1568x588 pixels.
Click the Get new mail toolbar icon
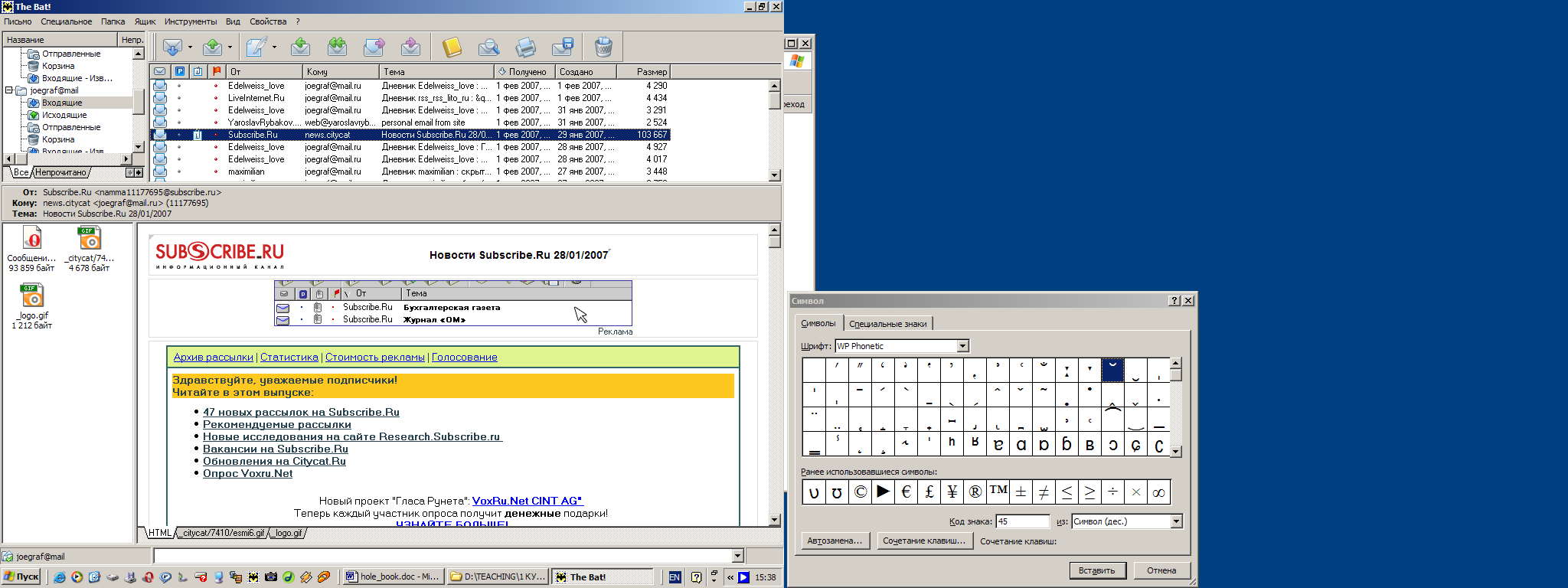[x=173, y=47]
